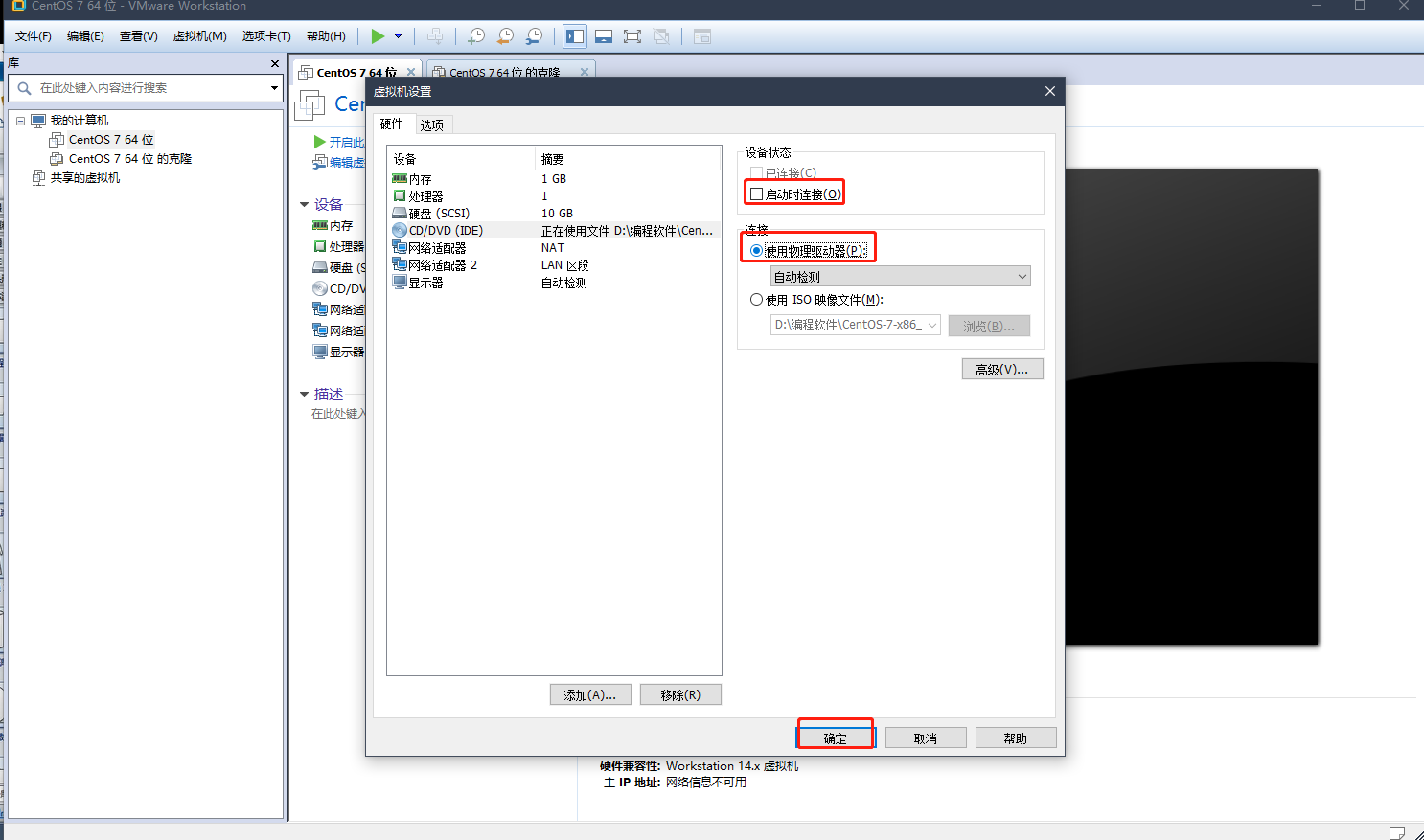Select the CD/DVD (IDE) device icon
Image resolution: width=1424 pixels, height=840 pixels.
400,231
